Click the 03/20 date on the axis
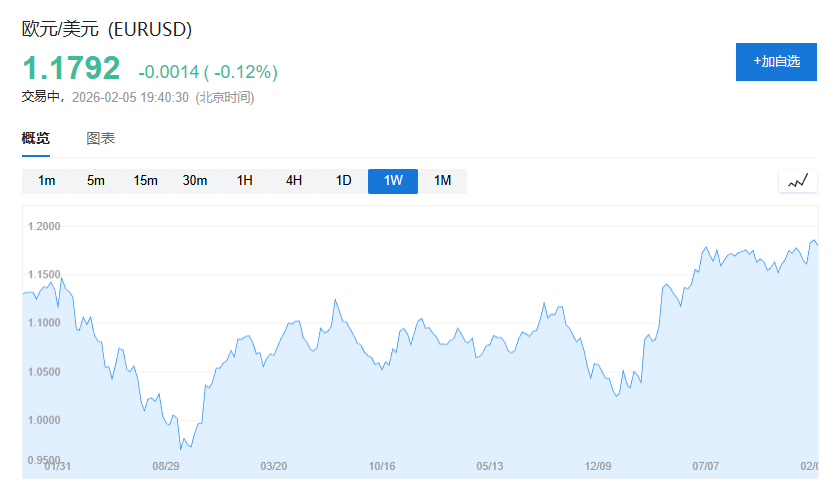This screenshot has height=487, width=836. 274,466
